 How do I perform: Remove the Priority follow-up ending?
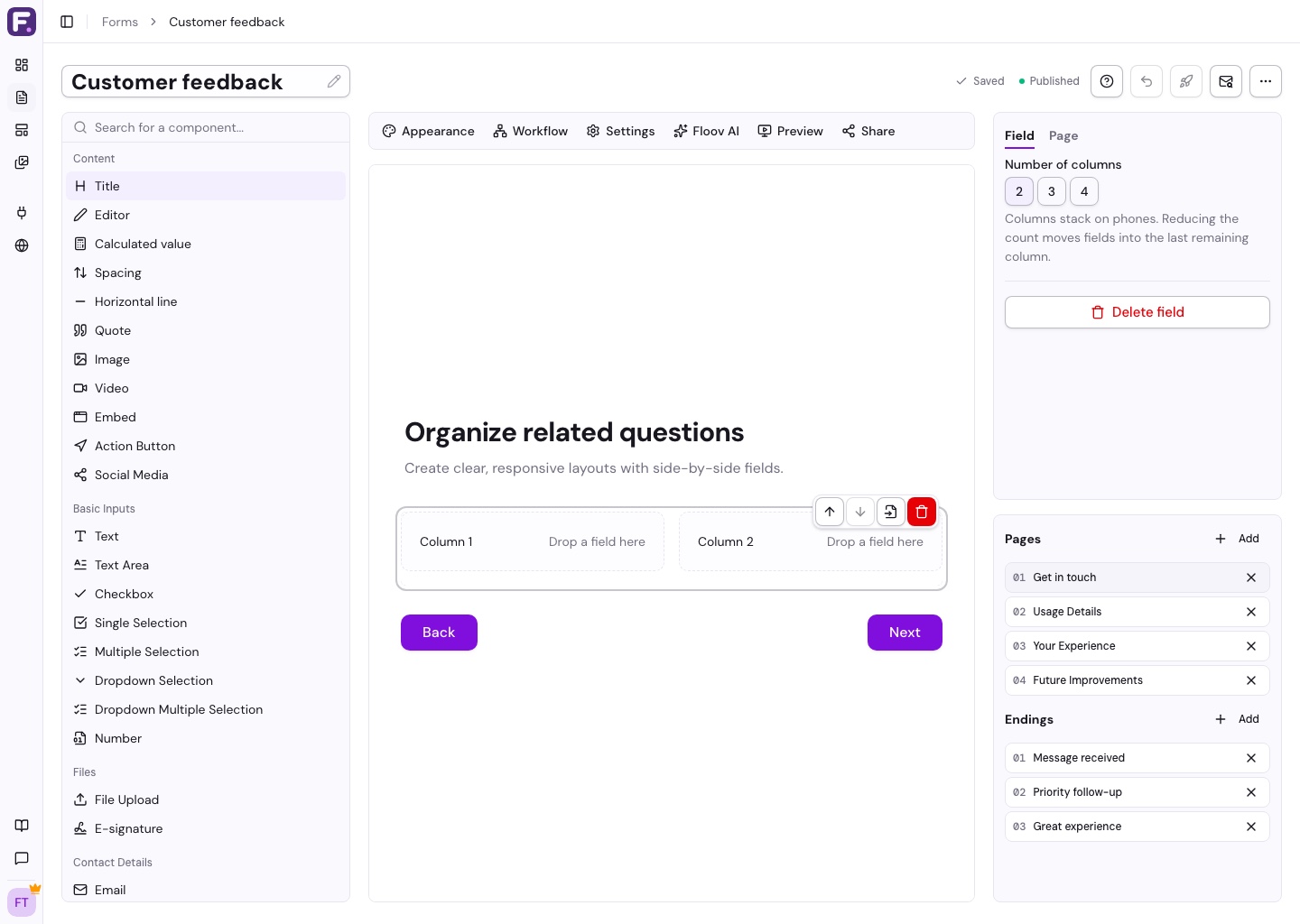click(1251, 792)
